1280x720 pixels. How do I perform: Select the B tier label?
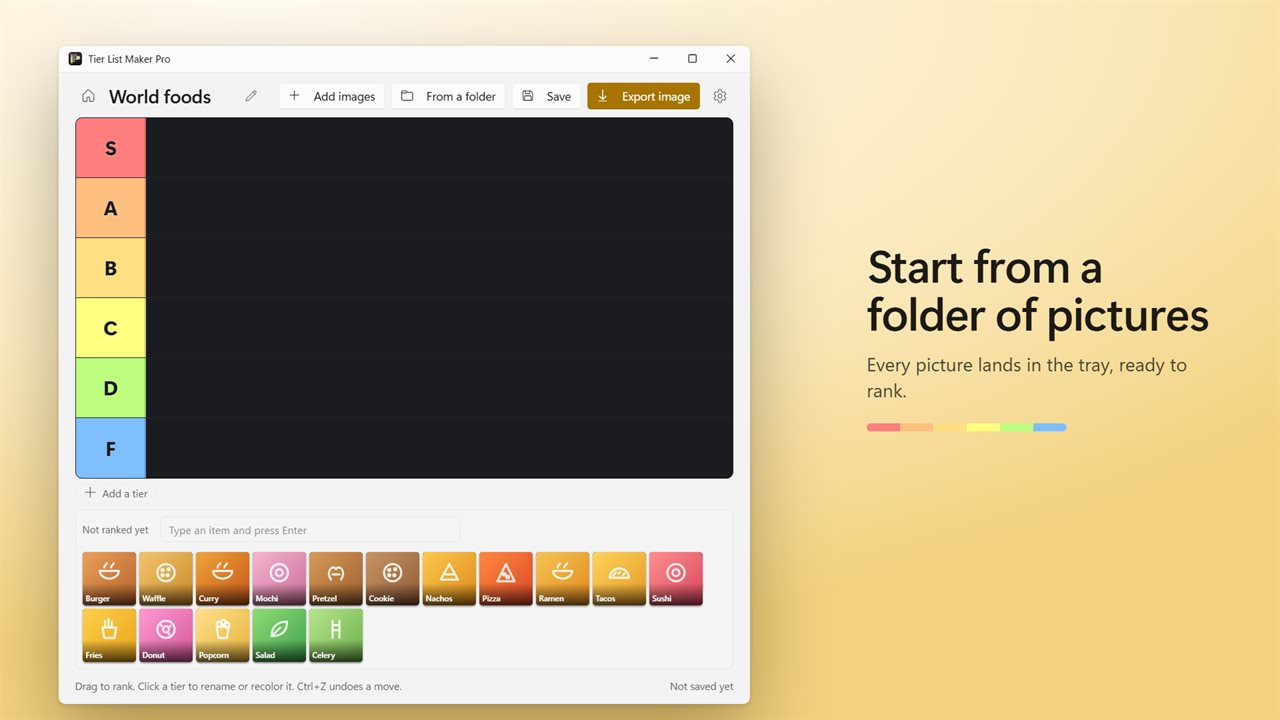coord(111,268)
